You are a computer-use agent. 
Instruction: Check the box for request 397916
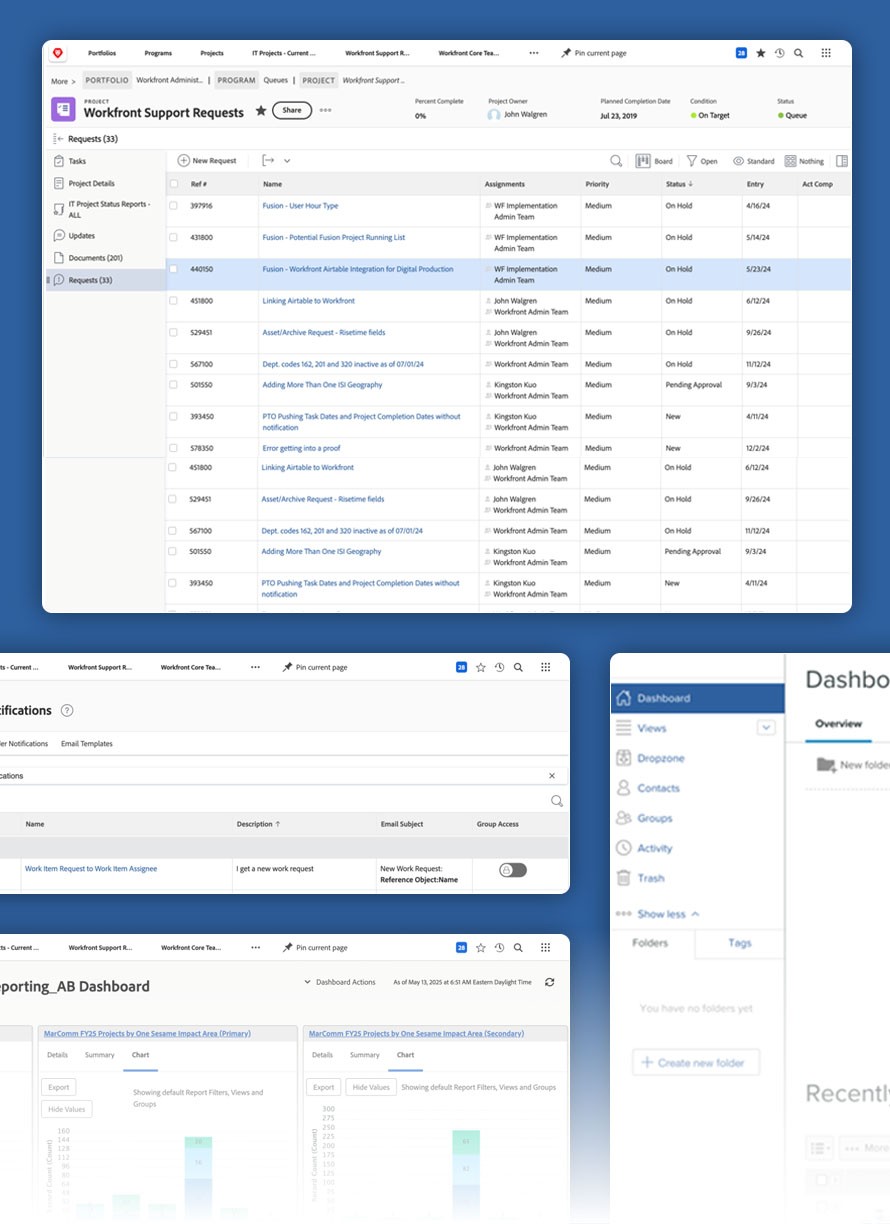(173, 206)
